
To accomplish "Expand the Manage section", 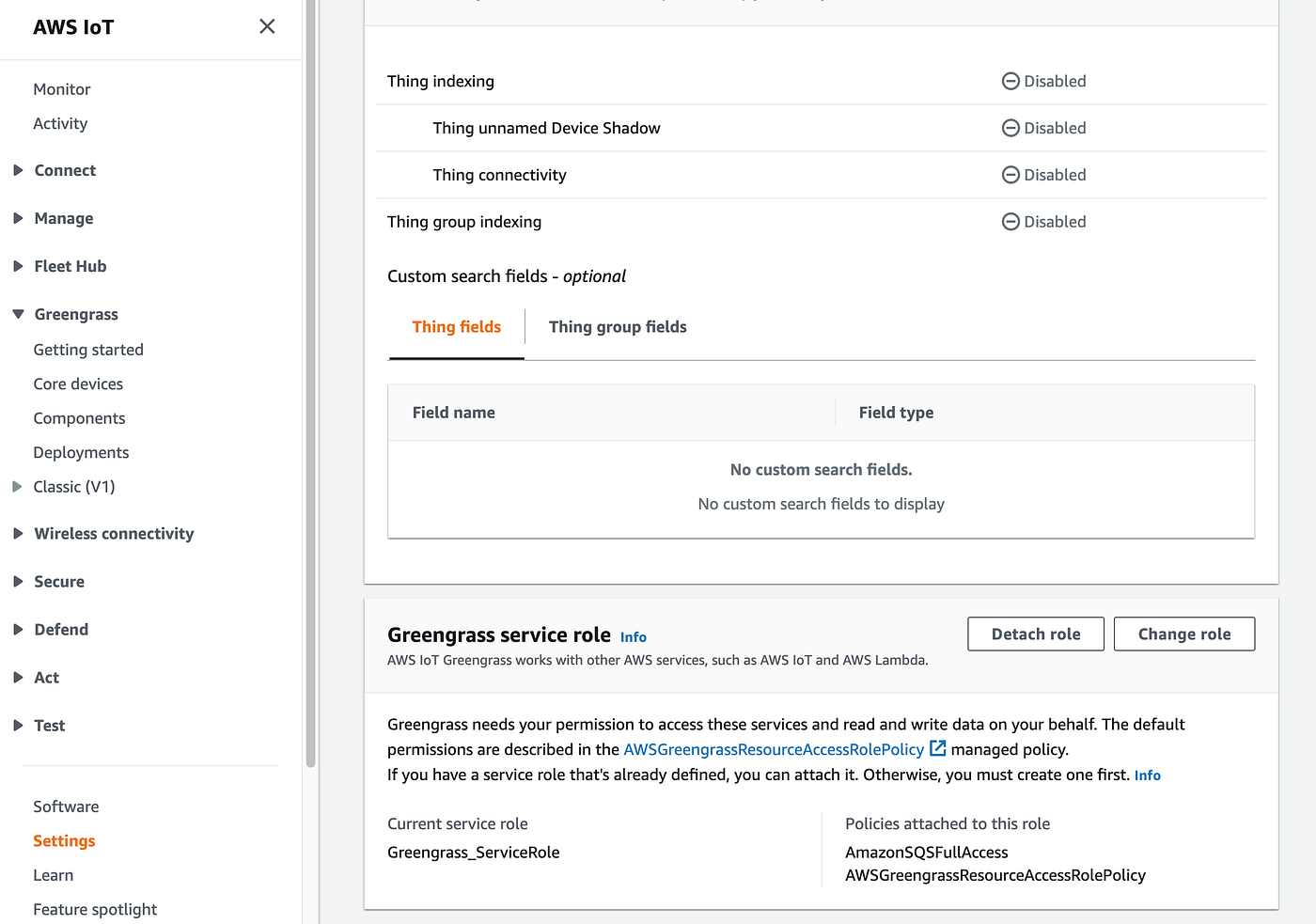I will click(19, 218).
